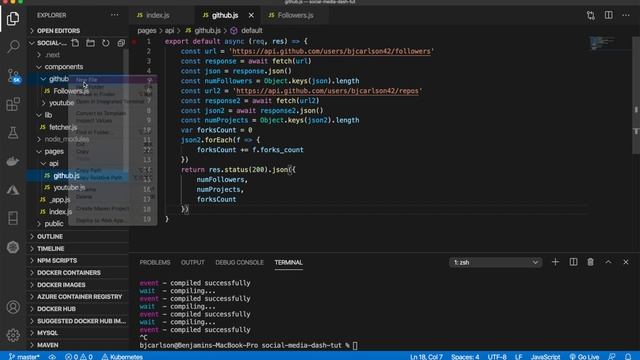
Task: Toggle breakpoint on line 1
Action: (134, 42)
